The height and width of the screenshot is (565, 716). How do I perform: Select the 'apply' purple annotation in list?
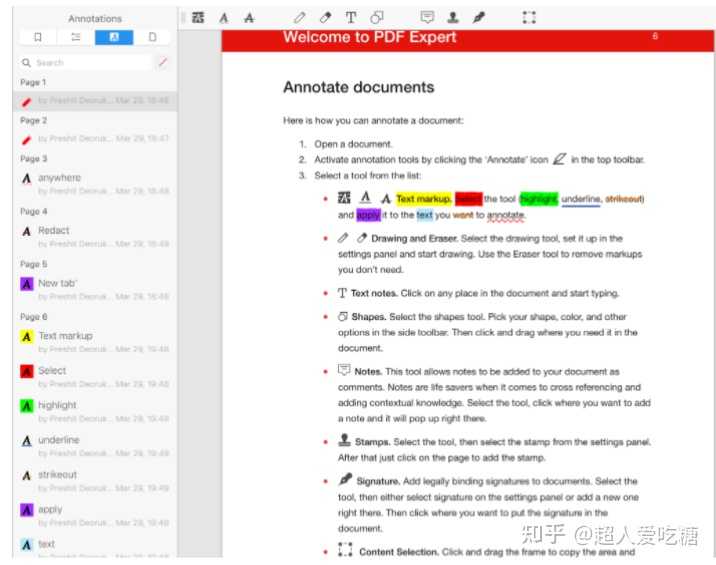point(95,515)
